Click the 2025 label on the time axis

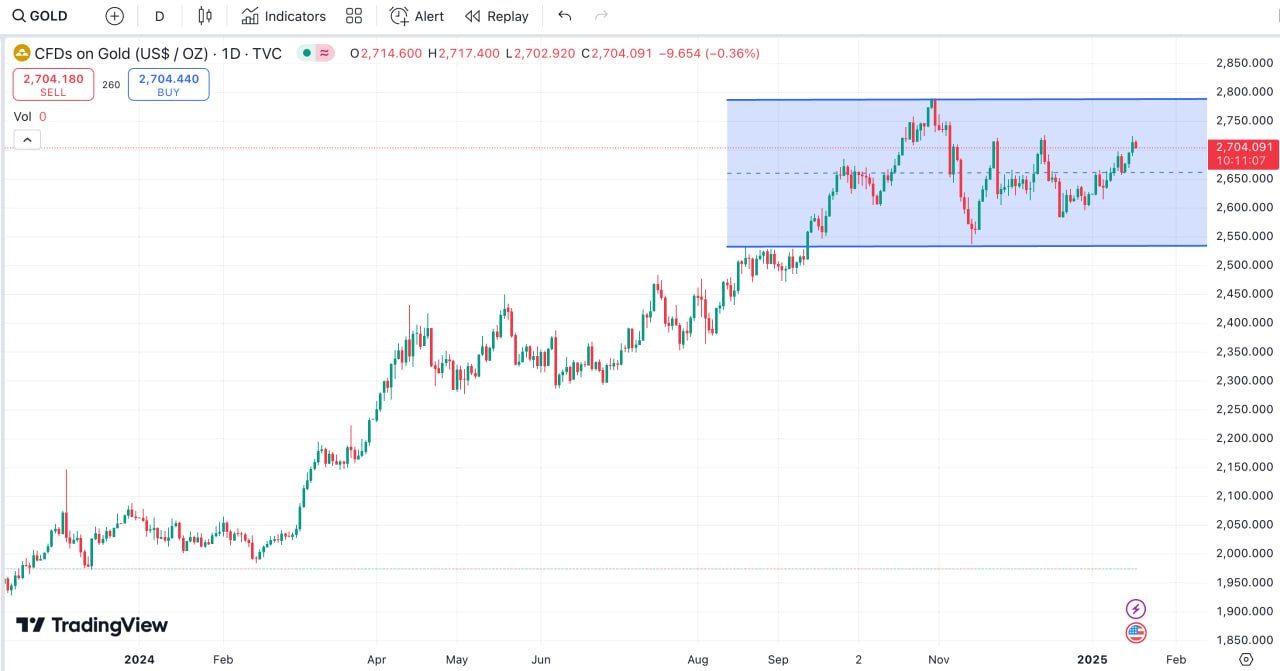[1092, 659]
